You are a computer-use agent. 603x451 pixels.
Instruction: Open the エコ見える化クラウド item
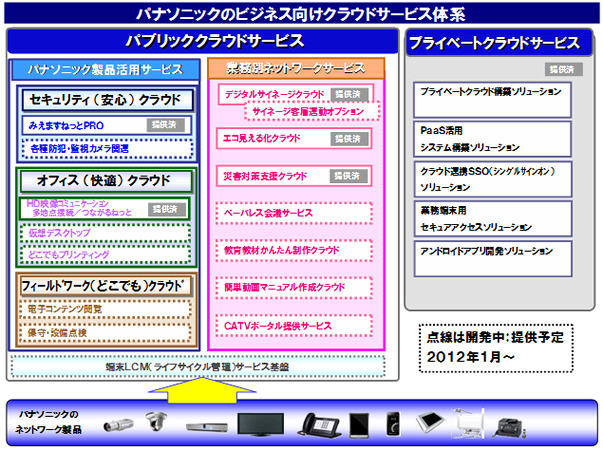pyautogui.click(x=294, y=138)
